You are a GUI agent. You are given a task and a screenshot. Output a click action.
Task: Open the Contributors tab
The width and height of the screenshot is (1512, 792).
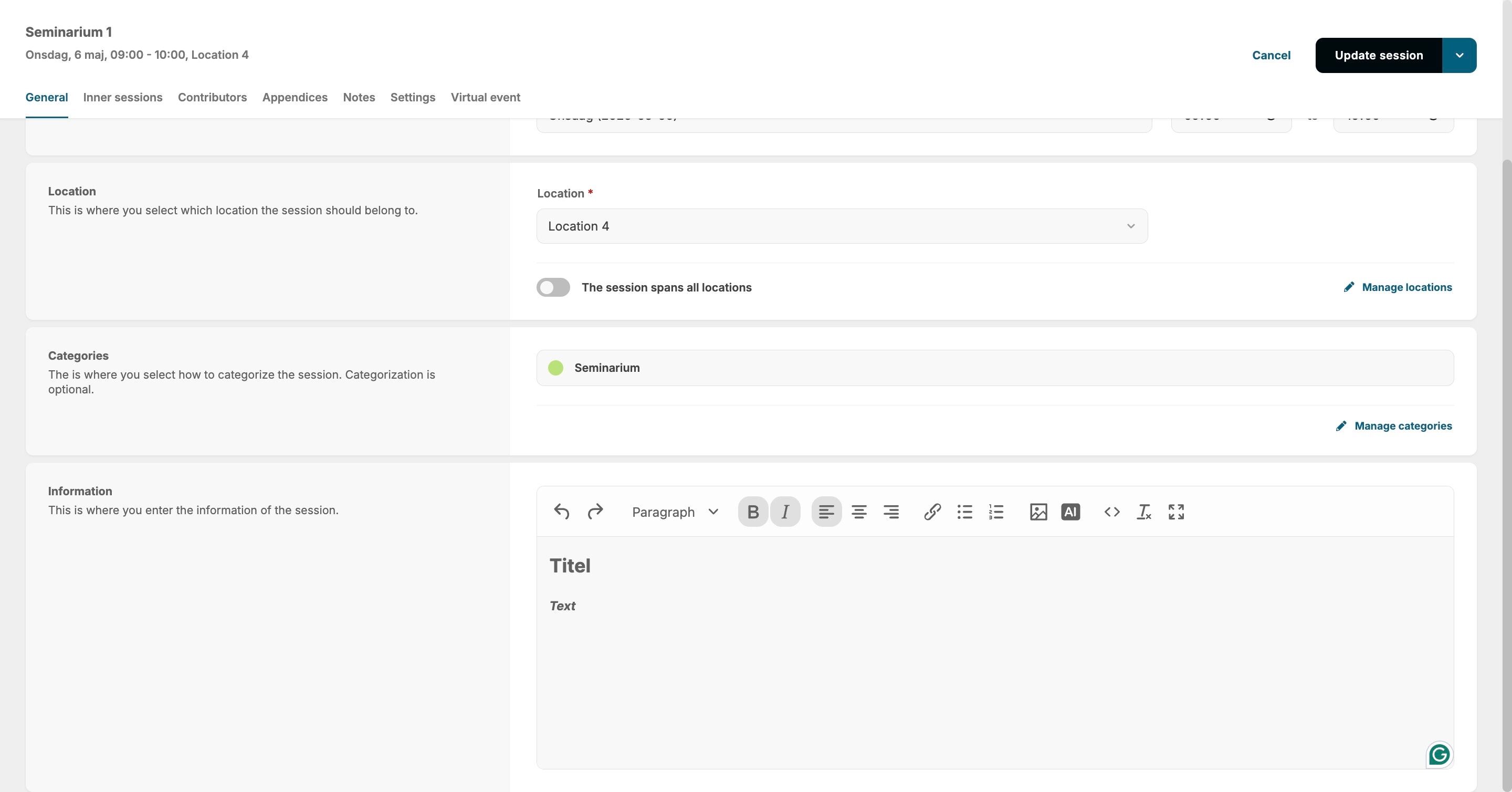[x=212, y=98]
